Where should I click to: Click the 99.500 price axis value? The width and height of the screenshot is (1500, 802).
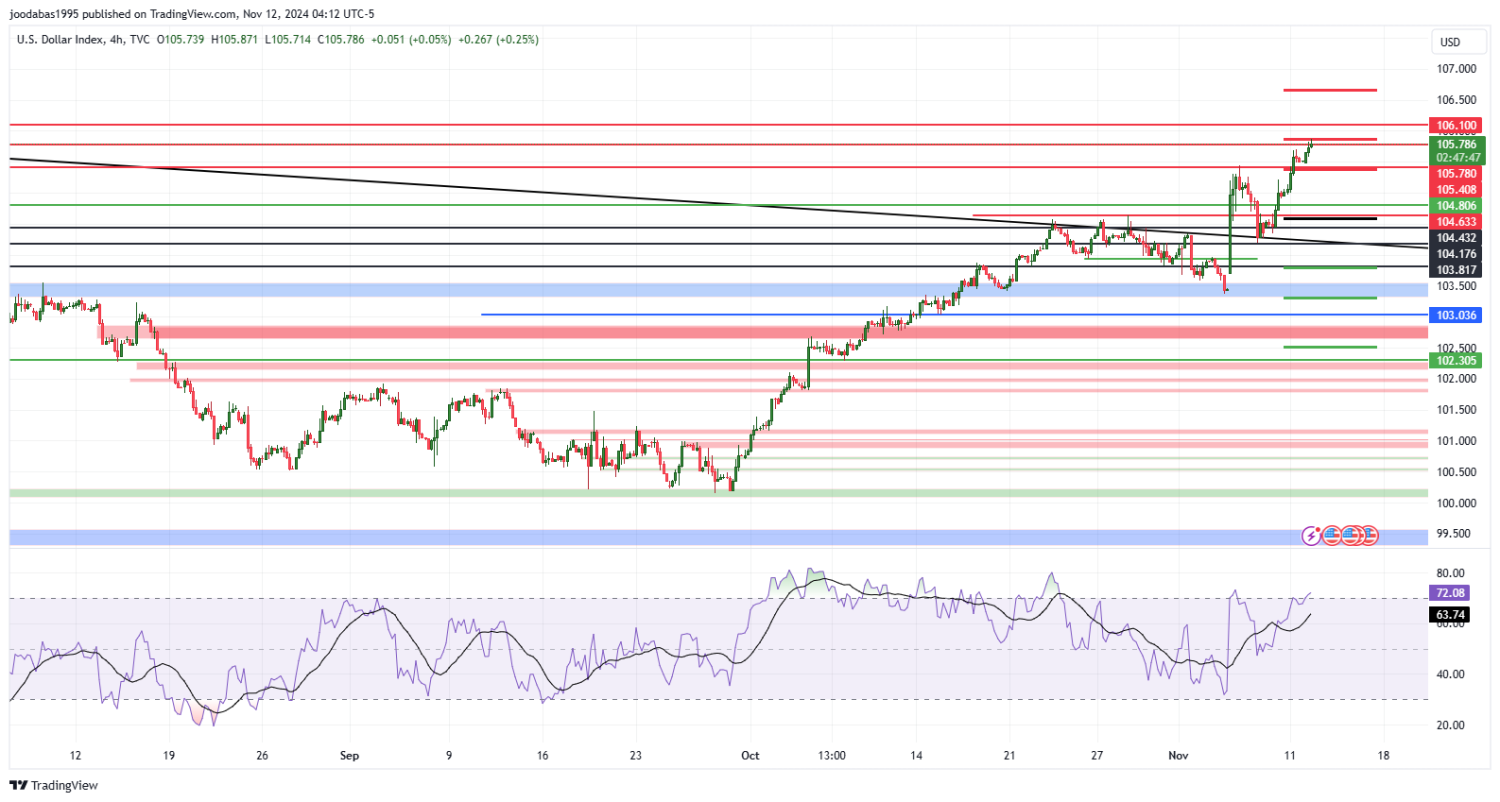coord(1456,534)
